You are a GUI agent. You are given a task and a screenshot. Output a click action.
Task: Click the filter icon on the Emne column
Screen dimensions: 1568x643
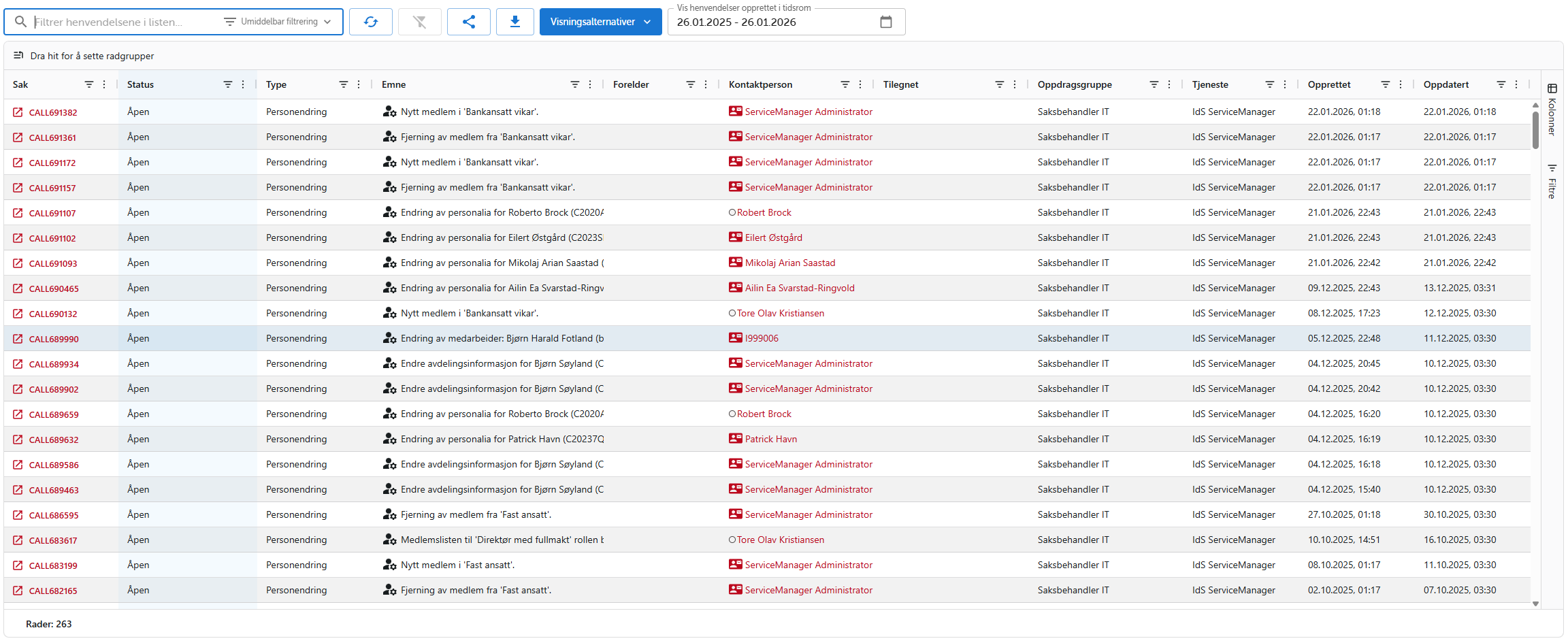pyautogui.click(x=575, y=84)
